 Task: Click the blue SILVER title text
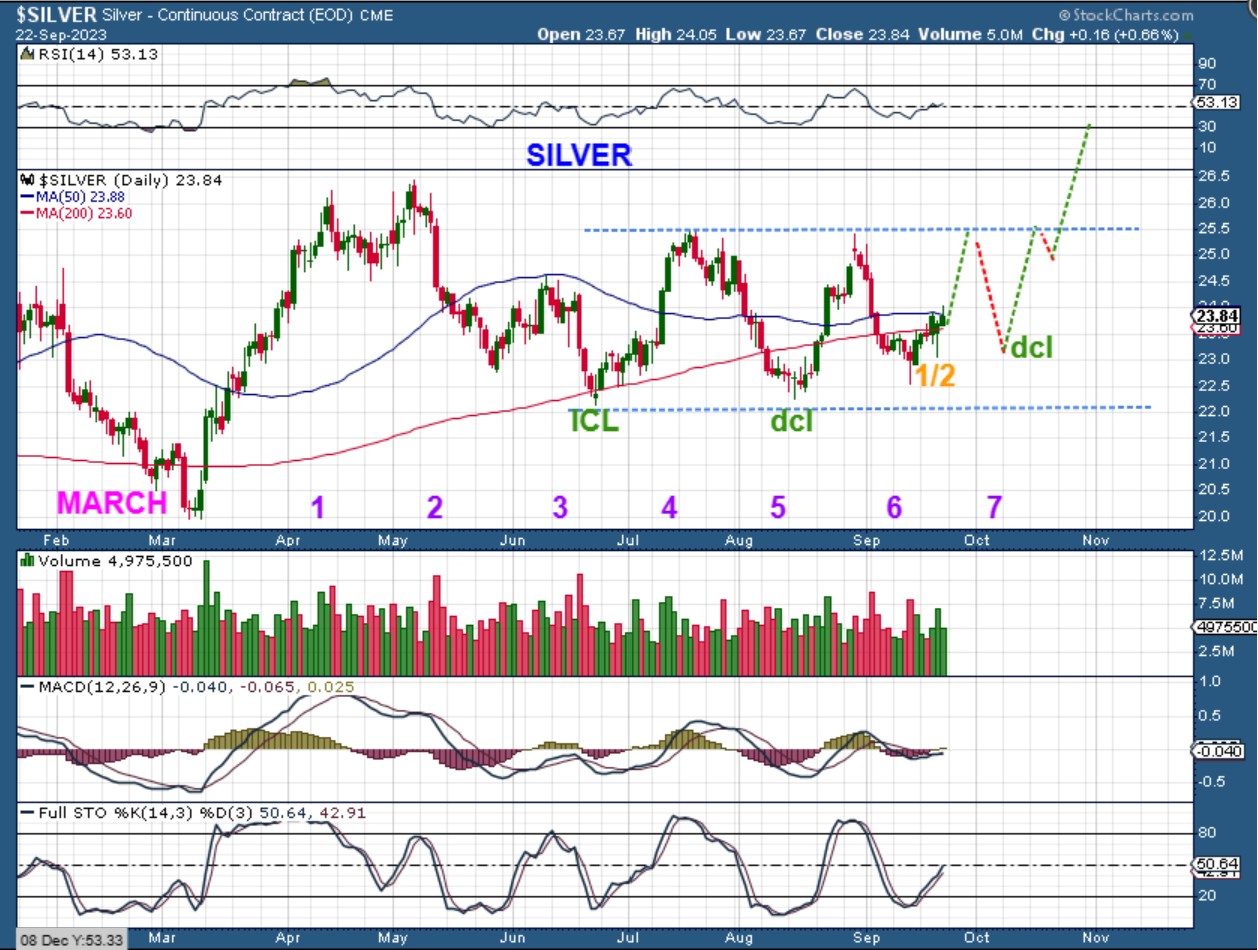coord(579,155)
